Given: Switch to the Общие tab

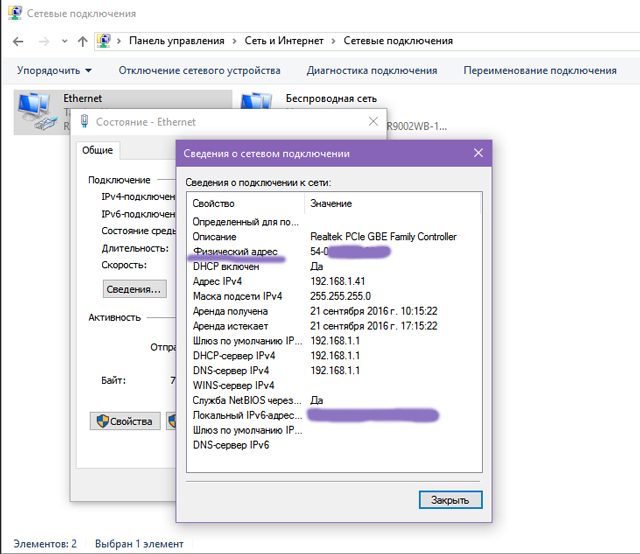Looking at the screenshot, I should pos(97,150).
